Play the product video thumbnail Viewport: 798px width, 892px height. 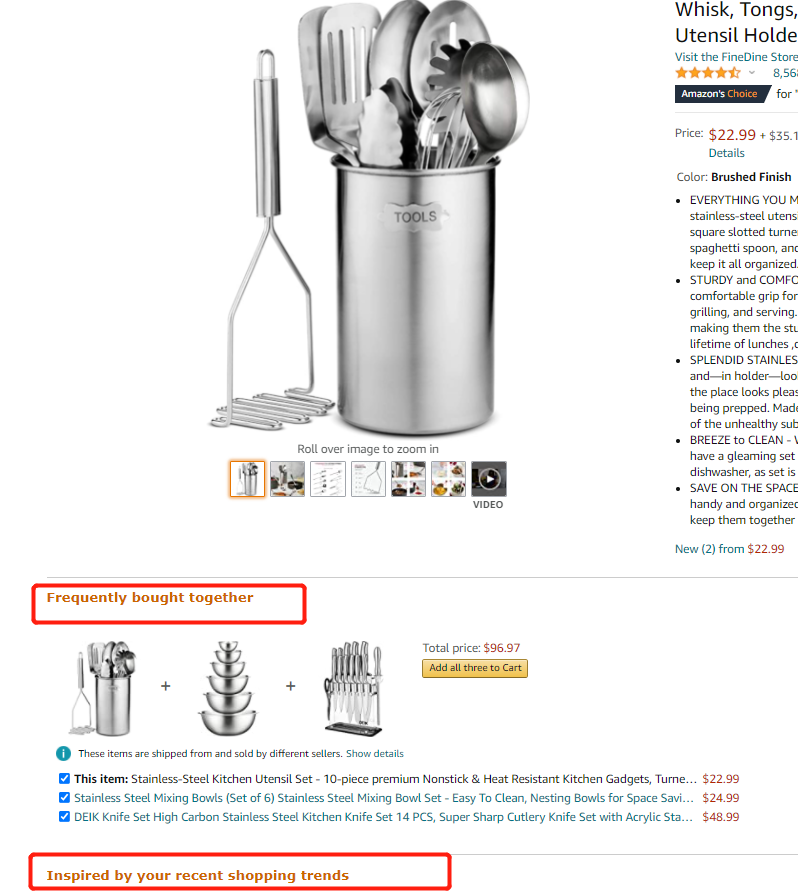489,479
